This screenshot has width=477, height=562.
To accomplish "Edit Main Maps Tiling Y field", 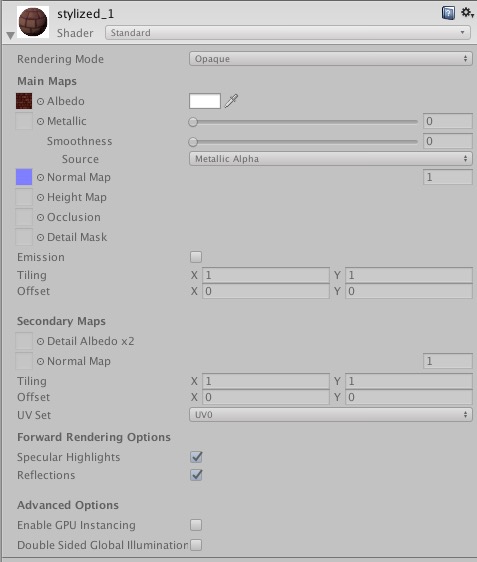I will (409, 275).
